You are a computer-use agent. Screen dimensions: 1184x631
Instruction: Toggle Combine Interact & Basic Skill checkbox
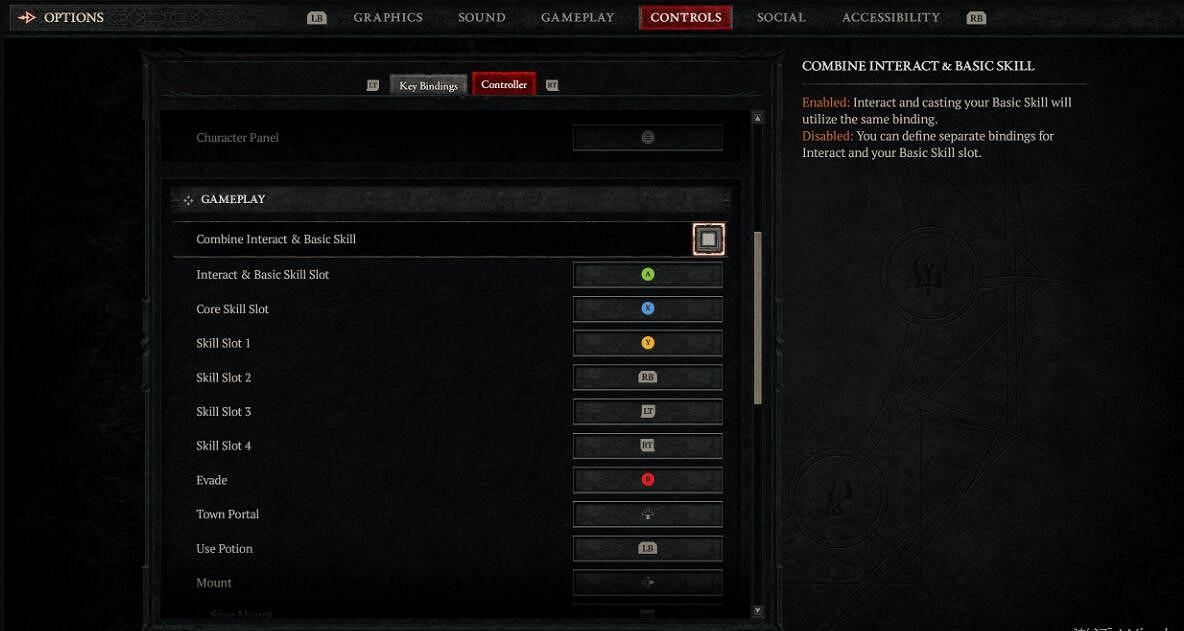point(708,239)
